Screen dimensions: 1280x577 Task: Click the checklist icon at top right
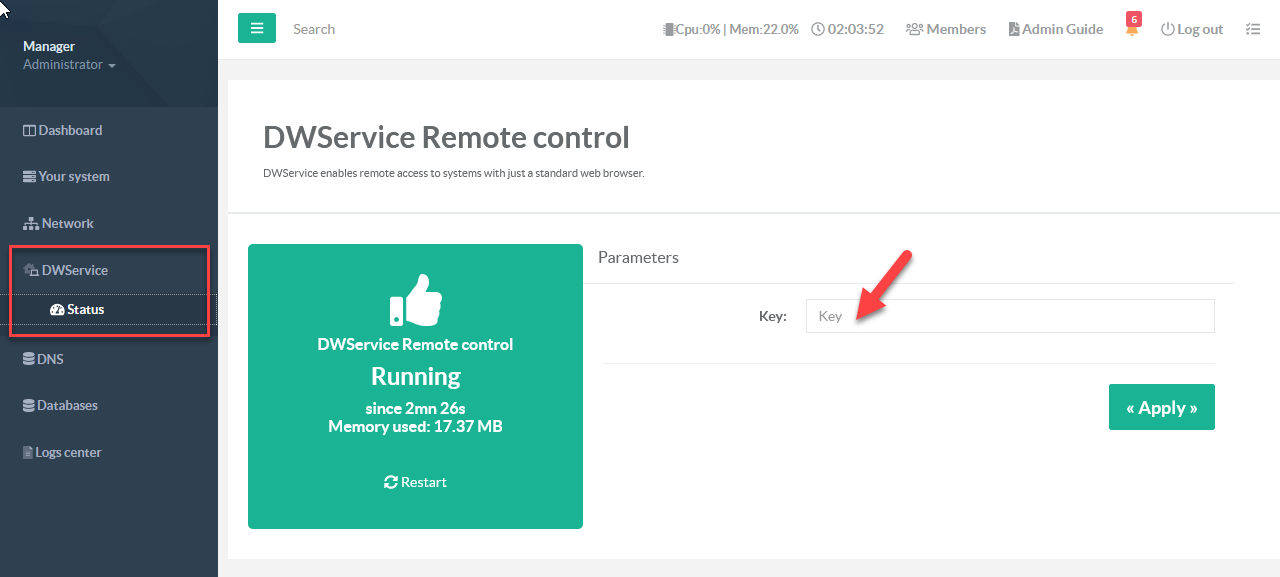(x=1253, y=29)
